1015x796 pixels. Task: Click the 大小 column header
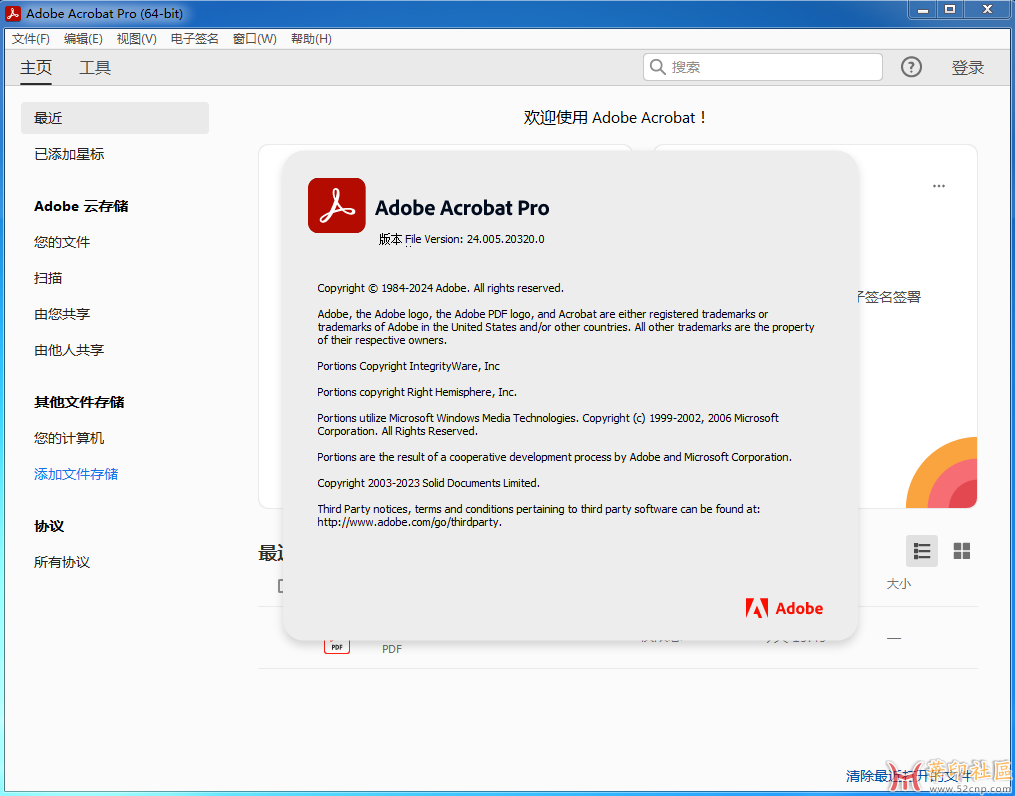coord(898,584)
